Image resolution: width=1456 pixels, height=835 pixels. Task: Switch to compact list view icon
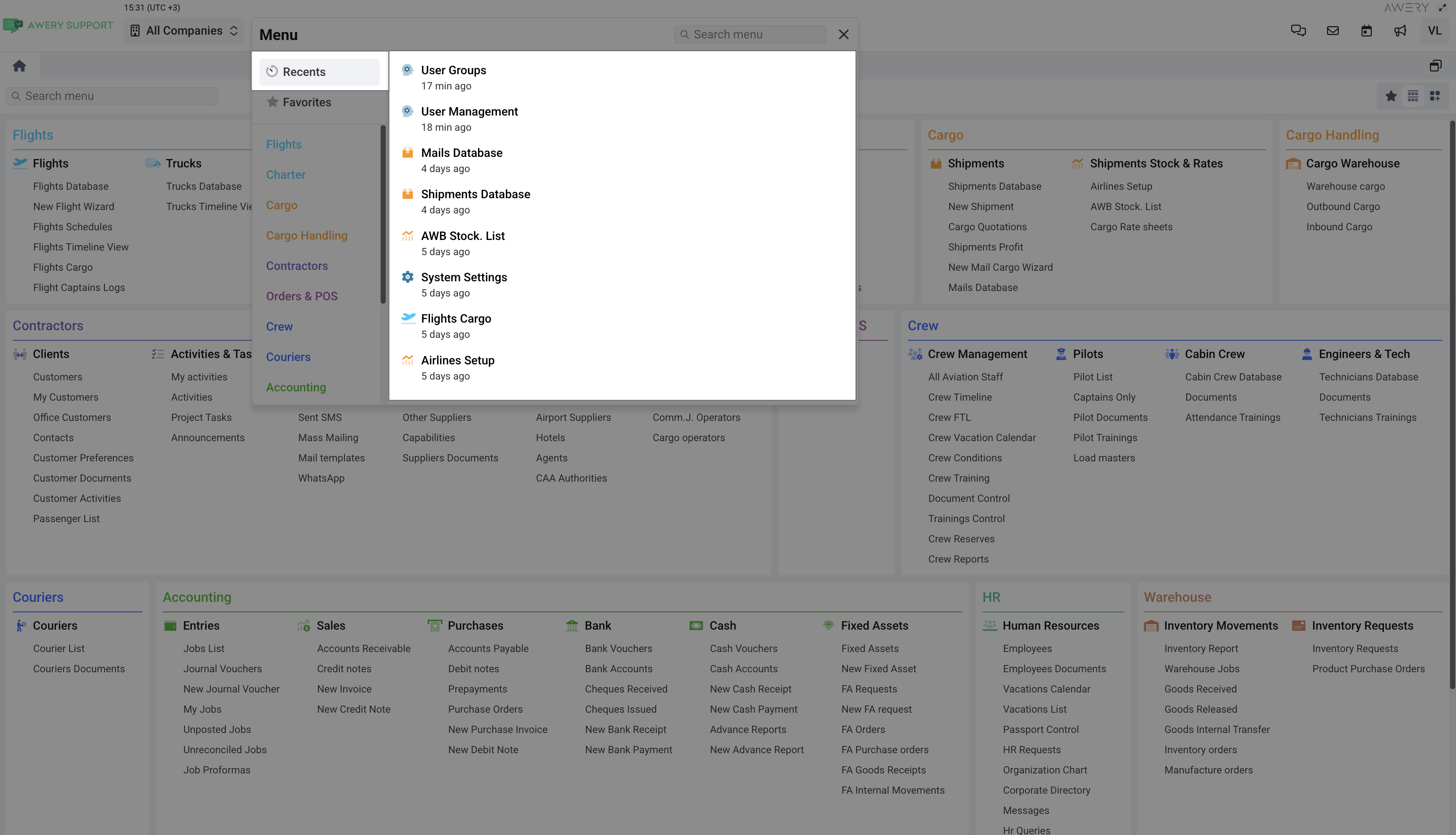pyautogui.click(x=1413, y=96)
